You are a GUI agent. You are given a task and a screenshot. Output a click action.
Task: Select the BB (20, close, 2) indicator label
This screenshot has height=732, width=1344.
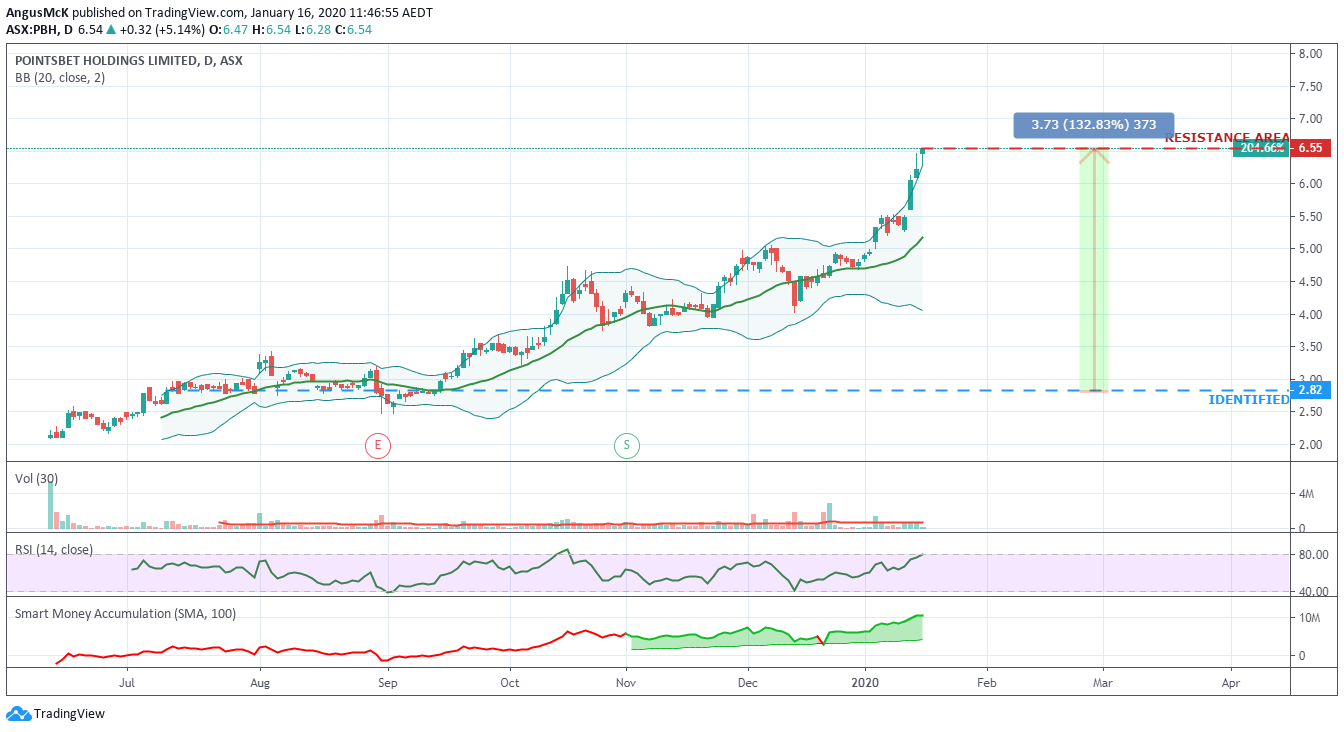[x=59, y=78]
